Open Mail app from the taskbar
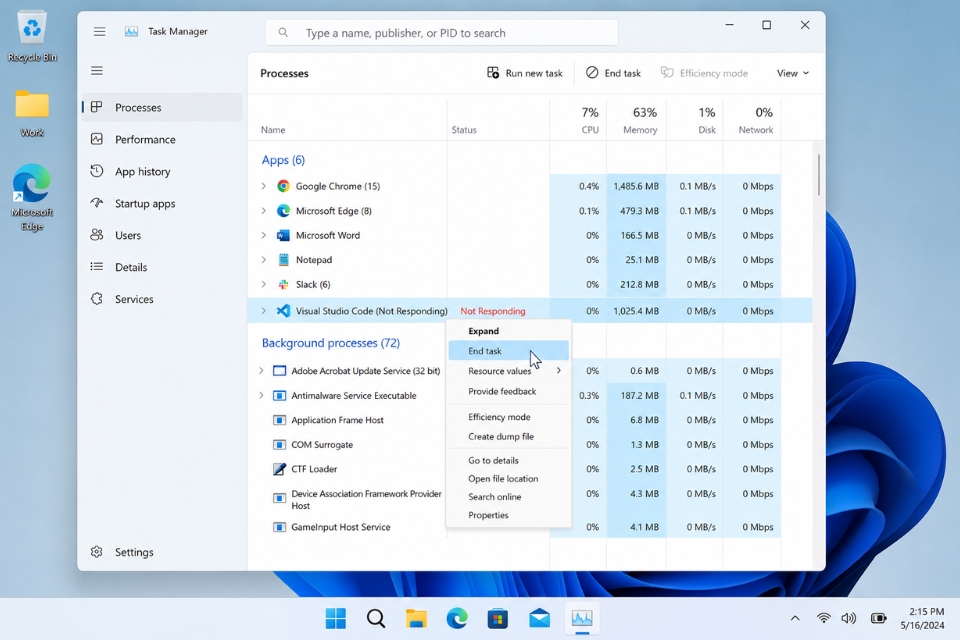960x640 pixels. click(x=539, y=619)
